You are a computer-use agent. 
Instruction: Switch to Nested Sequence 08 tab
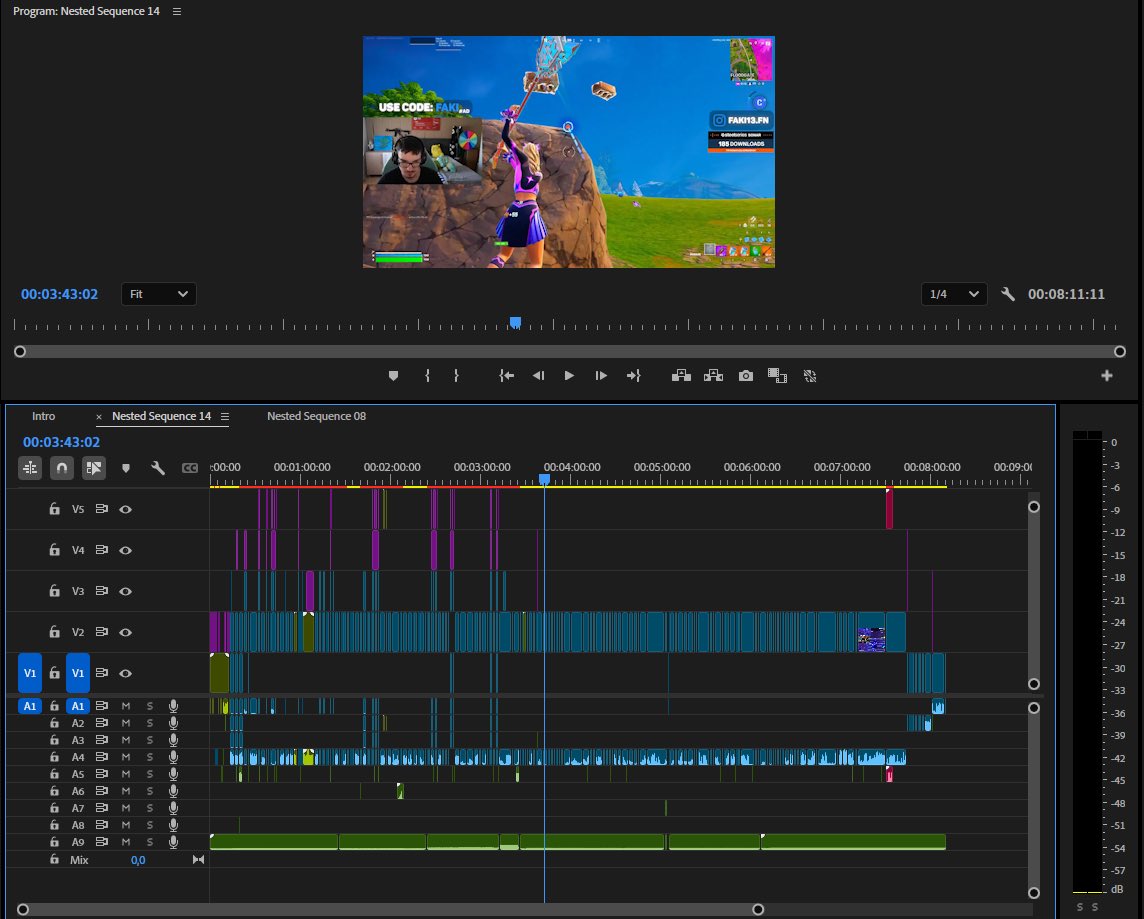click(317, 416)
